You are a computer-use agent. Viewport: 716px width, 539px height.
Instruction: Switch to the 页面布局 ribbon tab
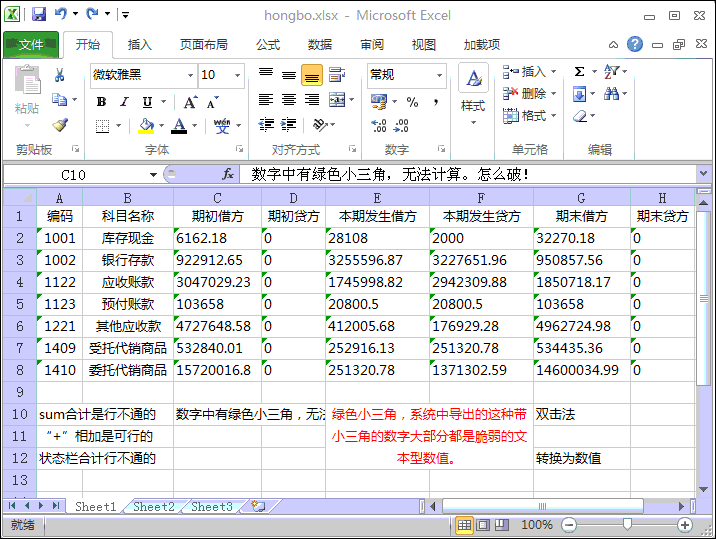click(204, 44)
